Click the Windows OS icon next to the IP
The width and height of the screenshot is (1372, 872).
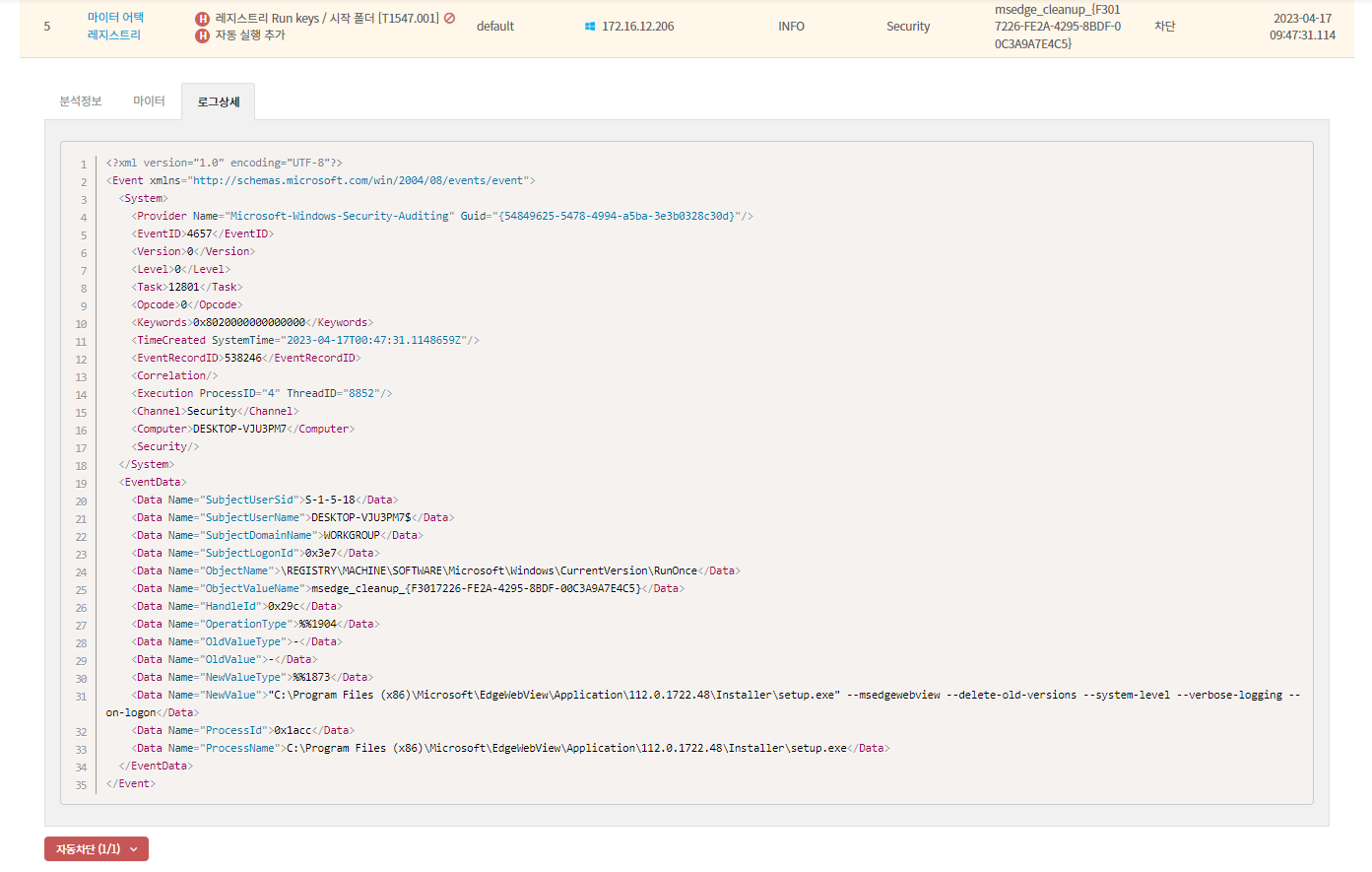pyautogui.click(x=590, y=27)
